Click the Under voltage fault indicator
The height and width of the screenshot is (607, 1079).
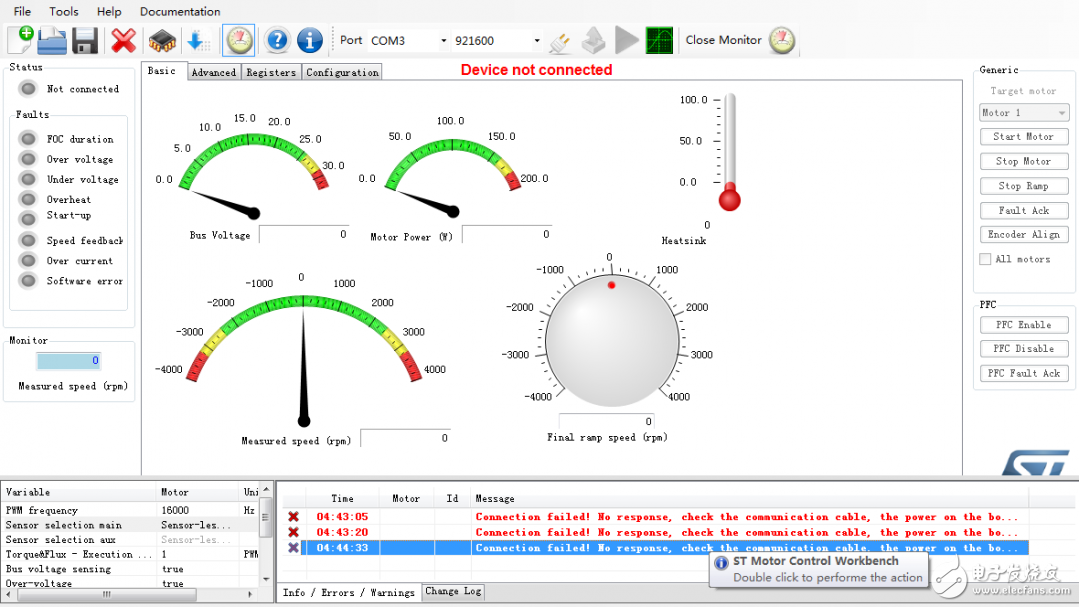pos(28,180)
